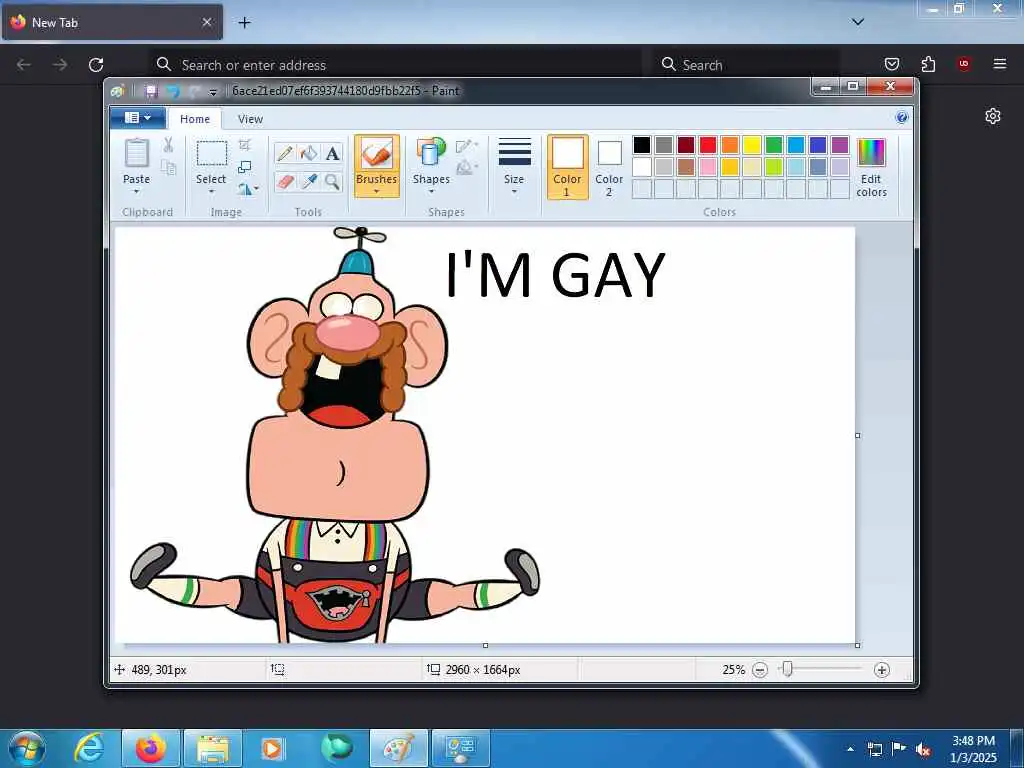Click the Crop icon in Image group
The height and width of the screenshot is (768, 1024).
[245, 145]
